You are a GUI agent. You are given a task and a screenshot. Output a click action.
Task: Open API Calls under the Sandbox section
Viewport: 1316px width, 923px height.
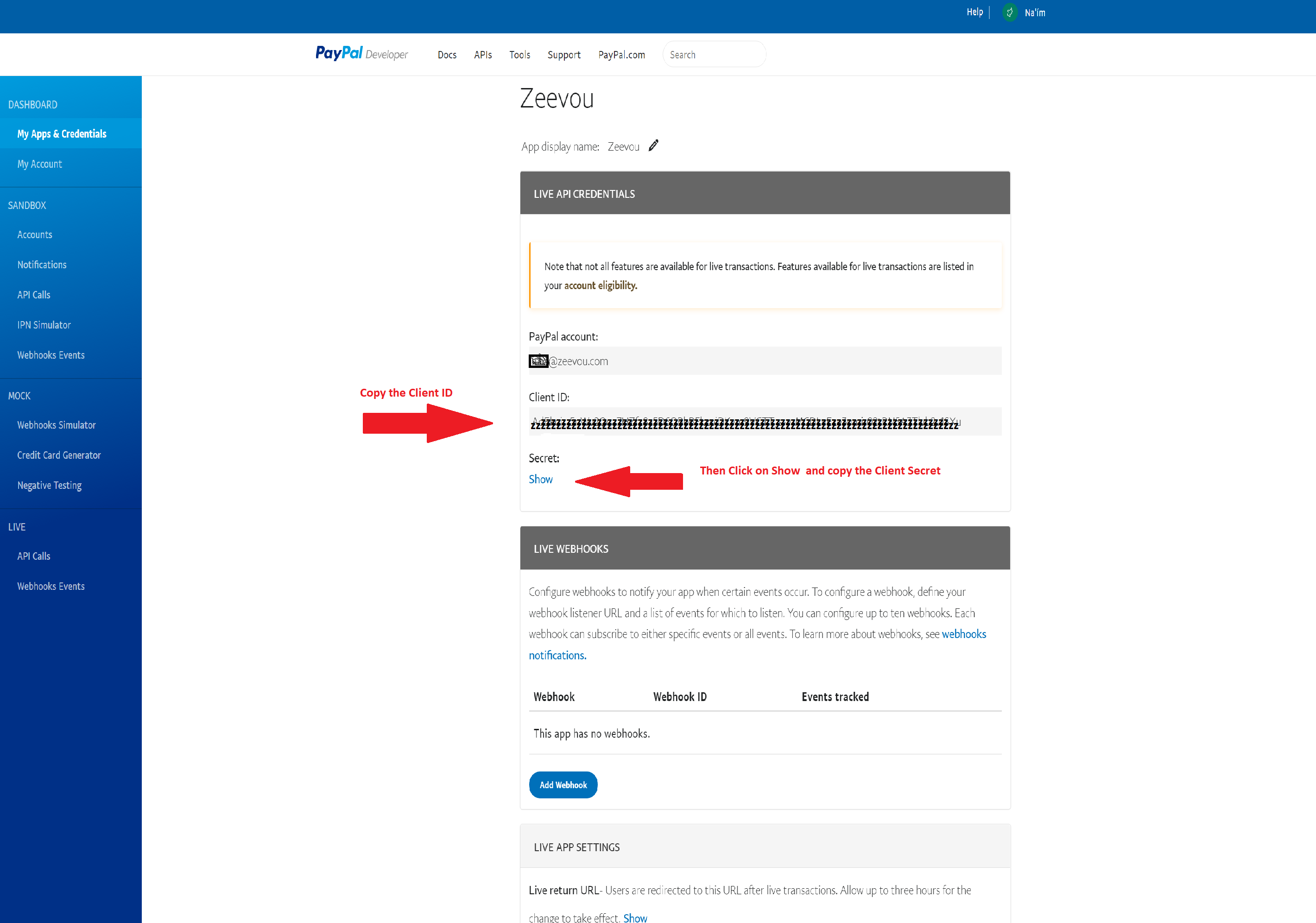click(x=34, y=295)
